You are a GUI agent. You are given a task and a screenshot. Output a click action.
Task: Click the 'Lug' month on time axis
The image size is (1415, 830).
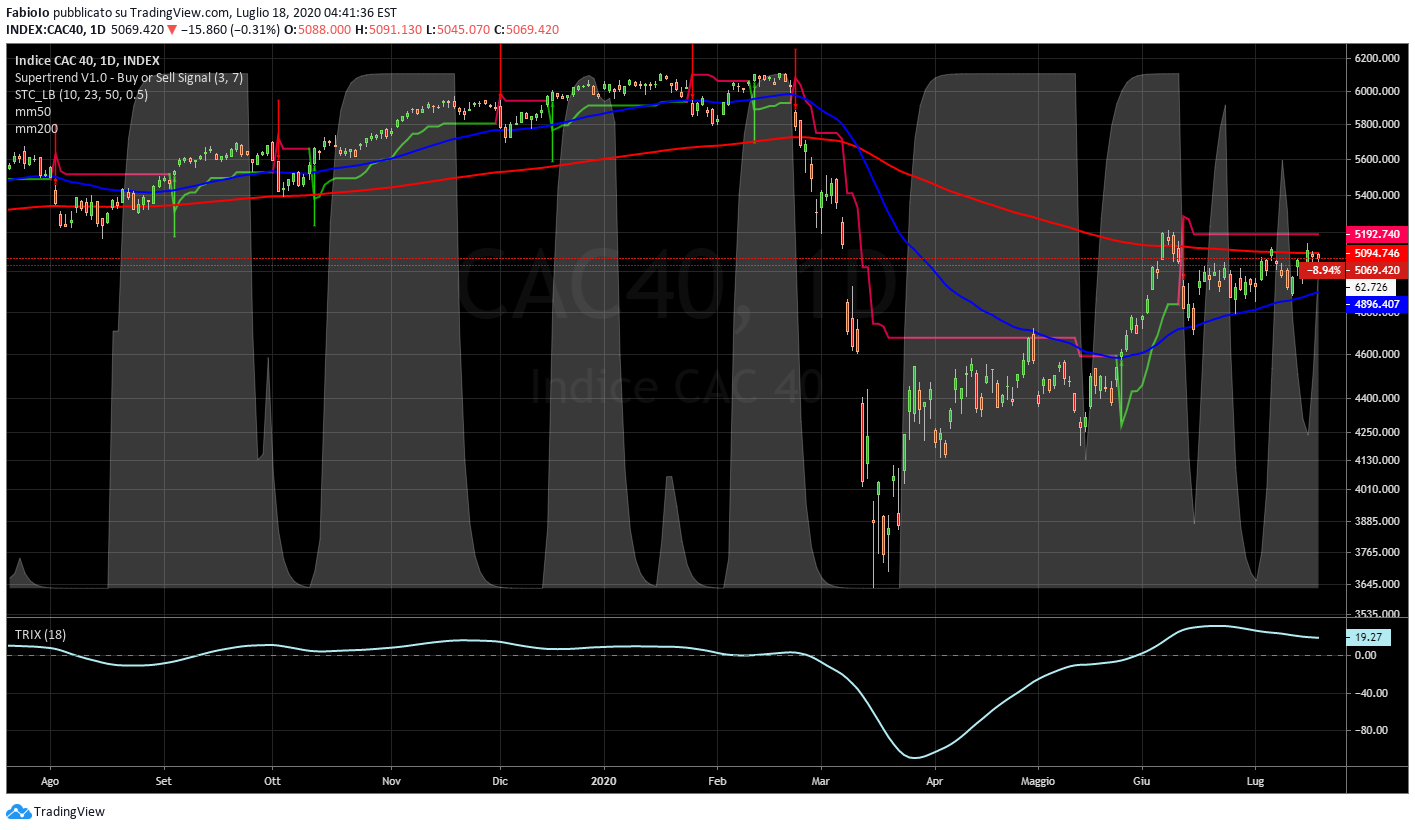pos(1255,779)
